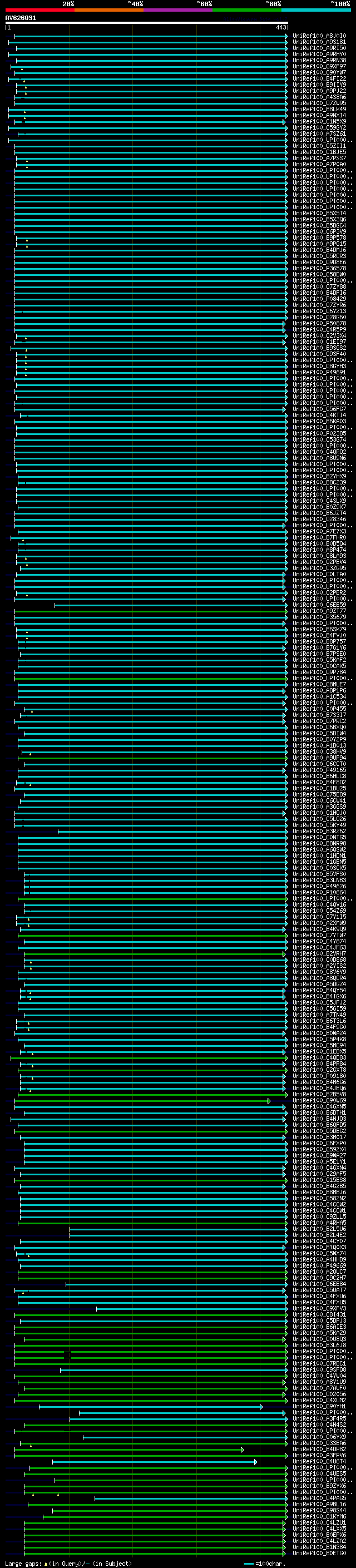This screenshot has width=356, height=1568.
Task: Click the query end position 443
Action: 280,27
